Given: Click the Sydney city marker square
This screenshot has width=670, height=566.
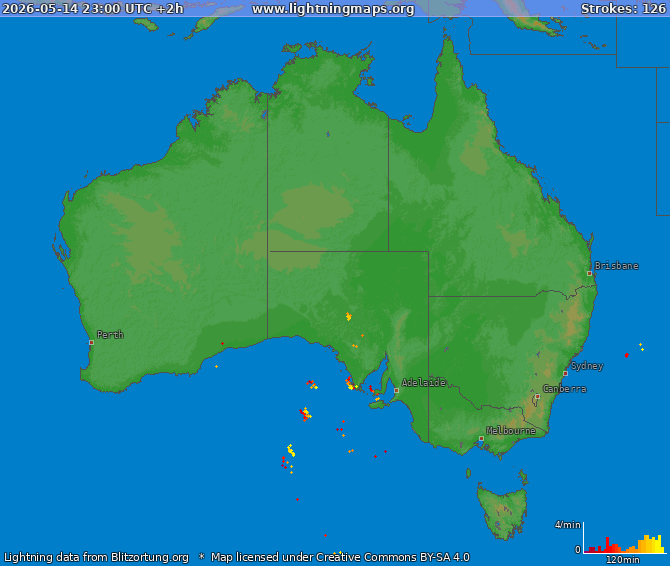Looking at the screenshot, I should point(565,373).
